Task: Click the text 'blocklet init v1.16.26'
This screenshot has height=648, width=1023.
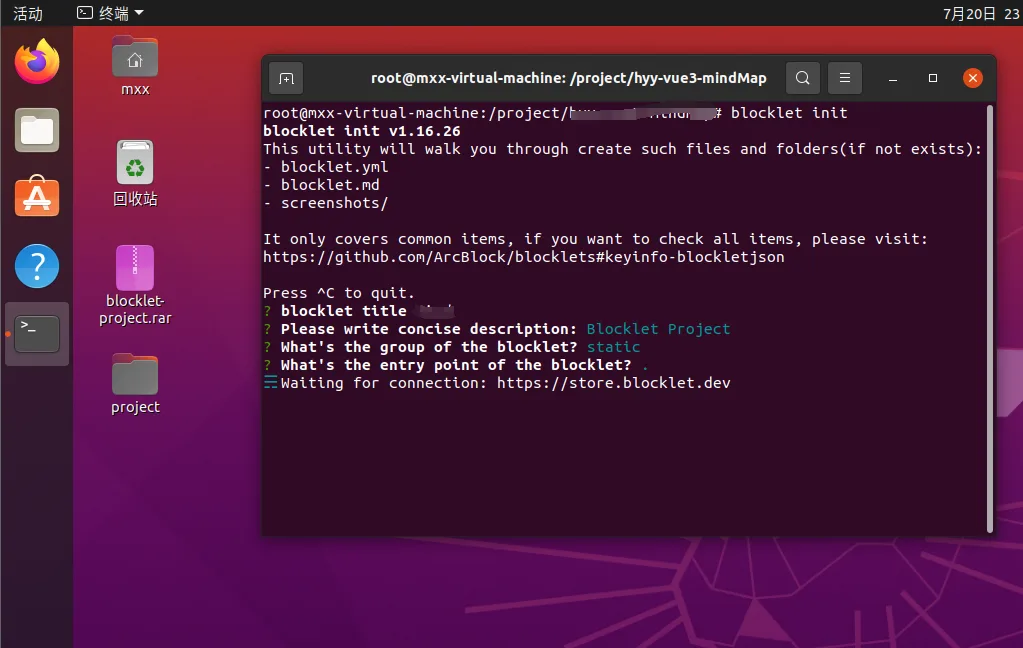Action: pos(361,131)
